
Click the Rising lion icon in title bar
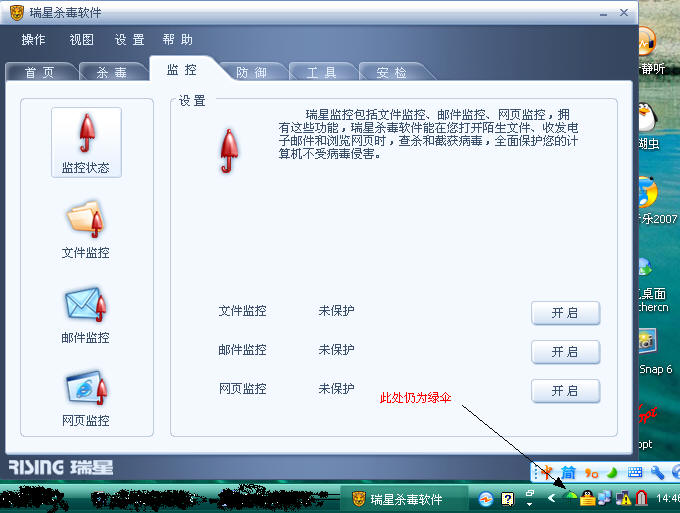(x=17, y=13)
